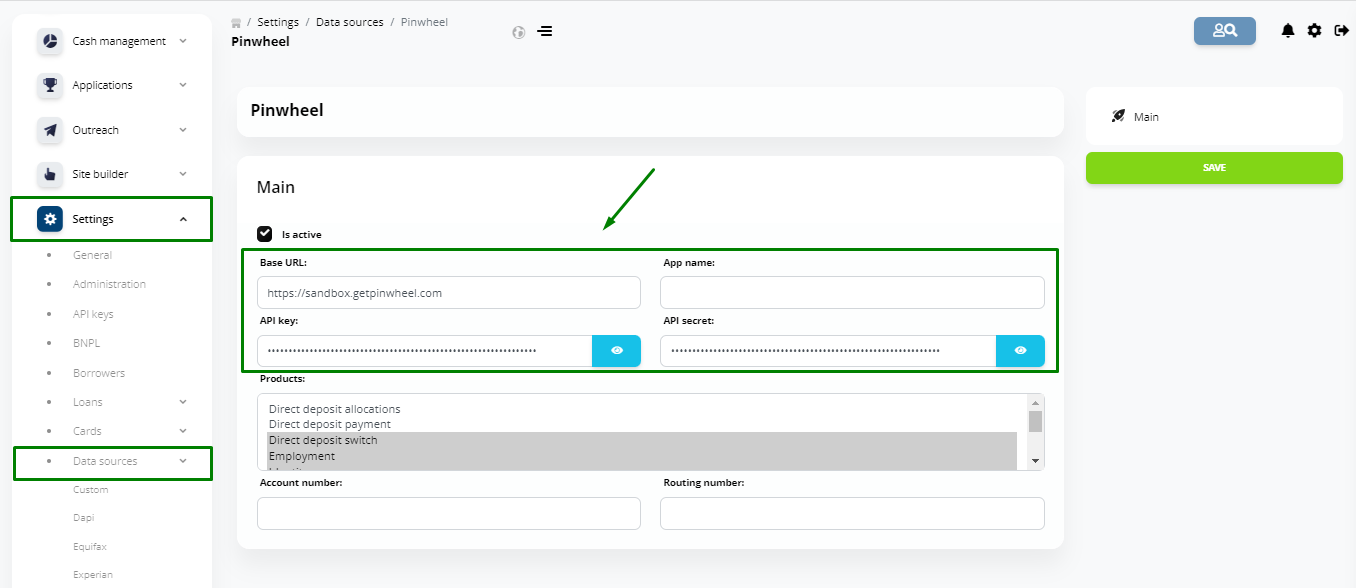Viewport: 1356px width, 588px height.
Task: Click the Applications trophy icon
Action: click(50, 86)
